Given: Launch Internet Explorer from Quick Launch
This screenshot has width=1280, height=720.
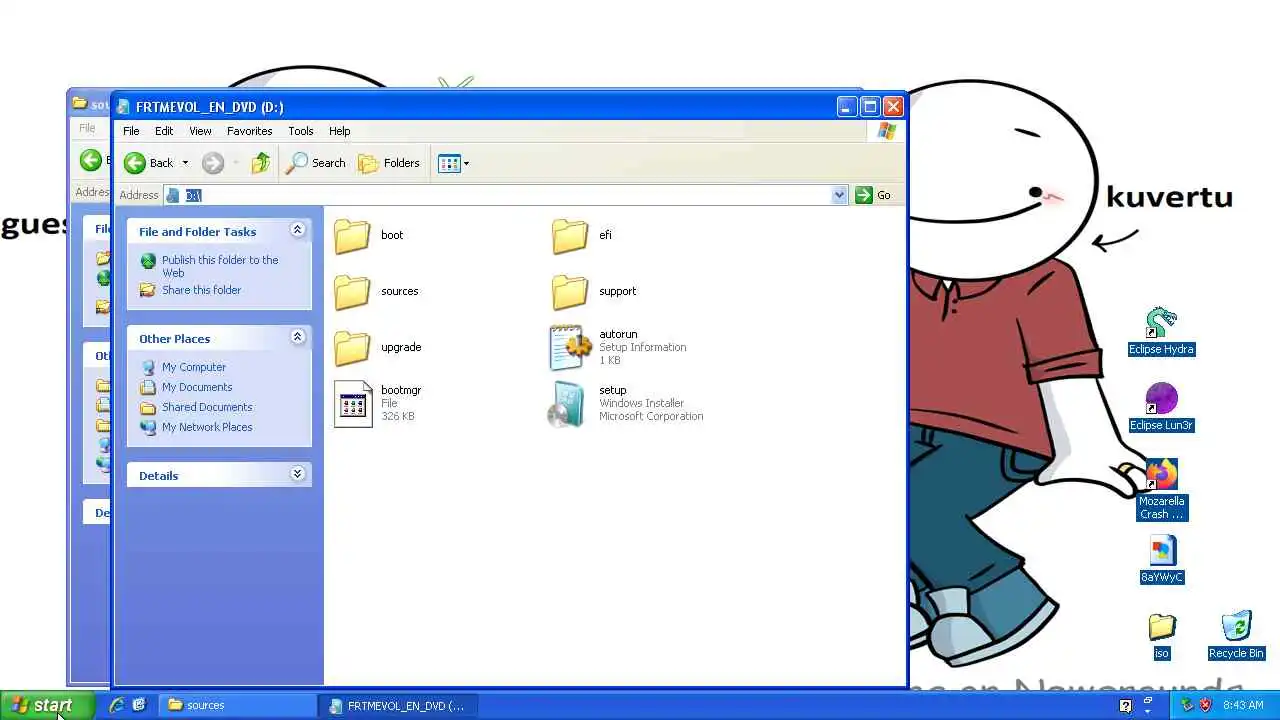Looking at the screenshot, I should pos(116,705).
